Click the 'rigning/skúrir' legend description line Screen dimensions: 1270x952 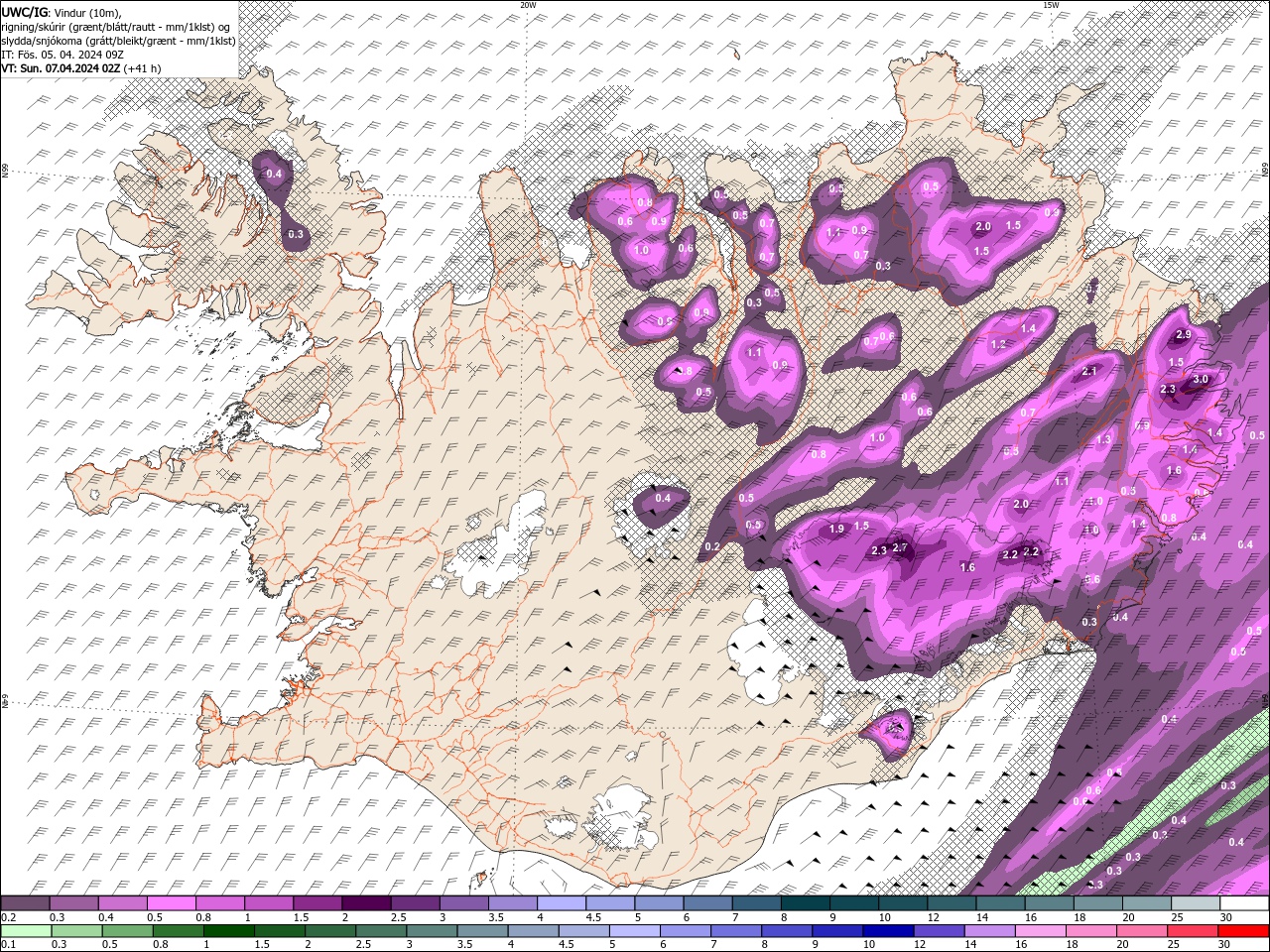[x=116, y=27]
